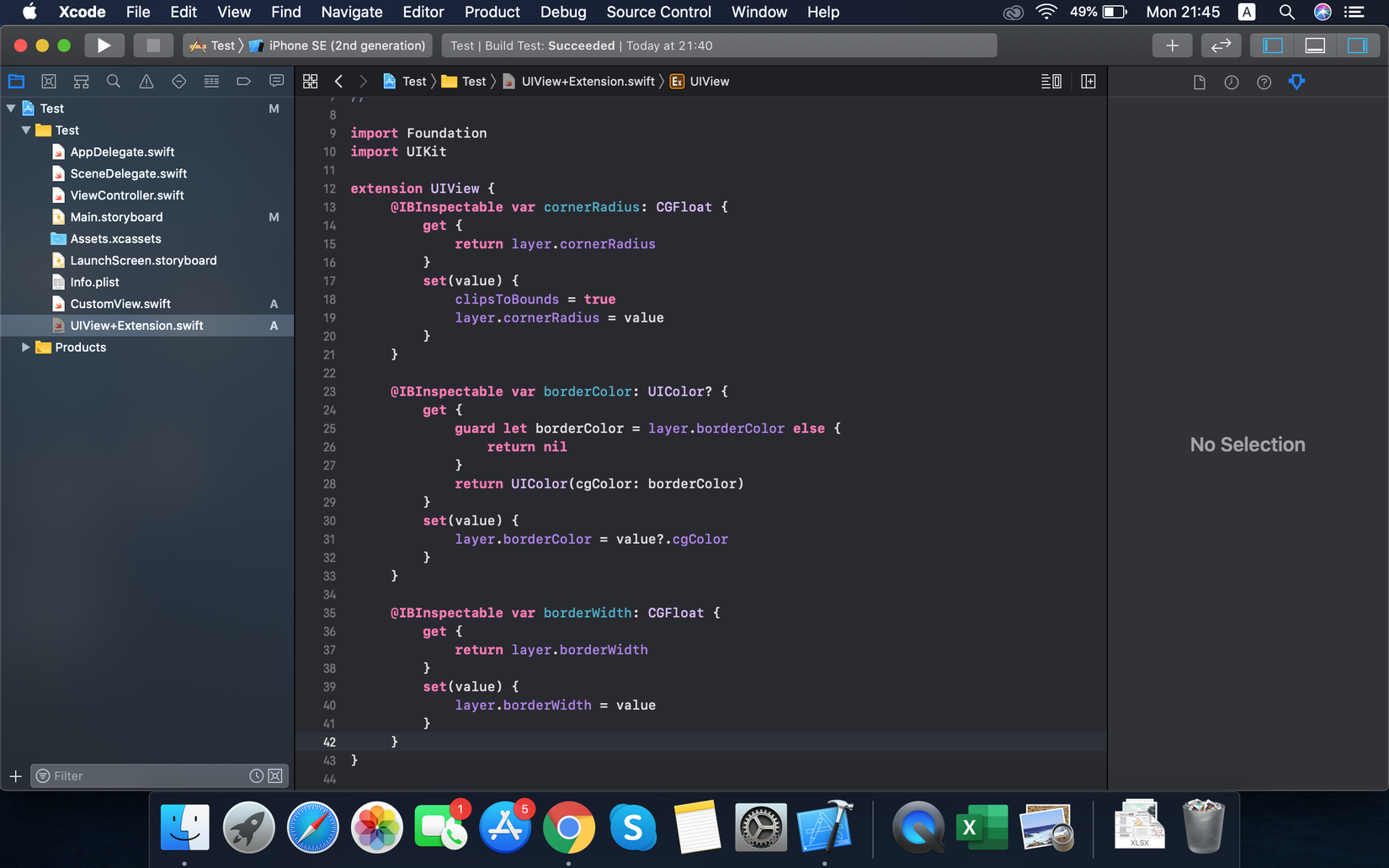
Task: Open the Library with the plus toolbar button
Action: point(1172,45)
